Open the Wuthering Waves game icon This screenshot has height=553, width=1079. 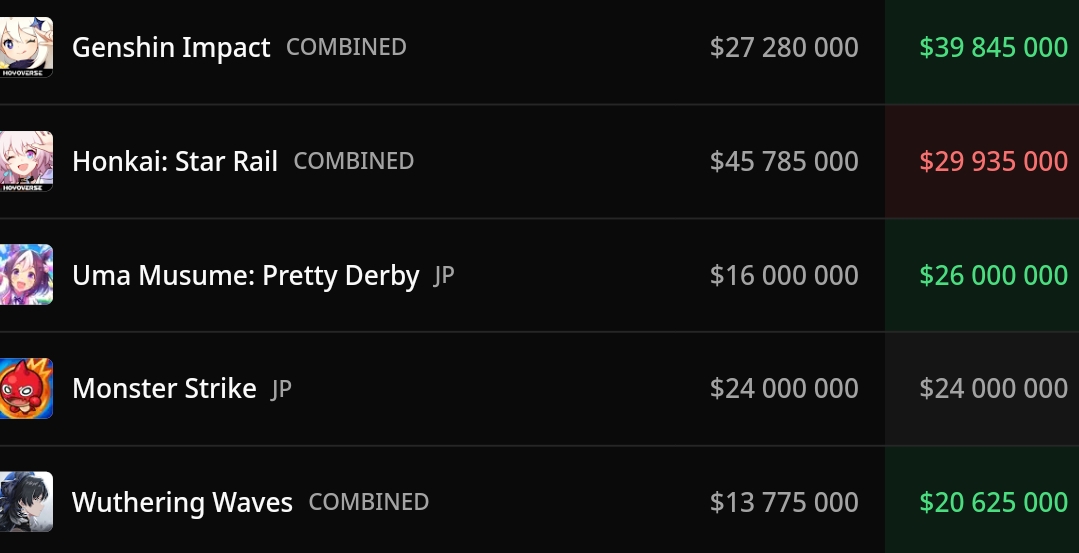coord(26,501)
